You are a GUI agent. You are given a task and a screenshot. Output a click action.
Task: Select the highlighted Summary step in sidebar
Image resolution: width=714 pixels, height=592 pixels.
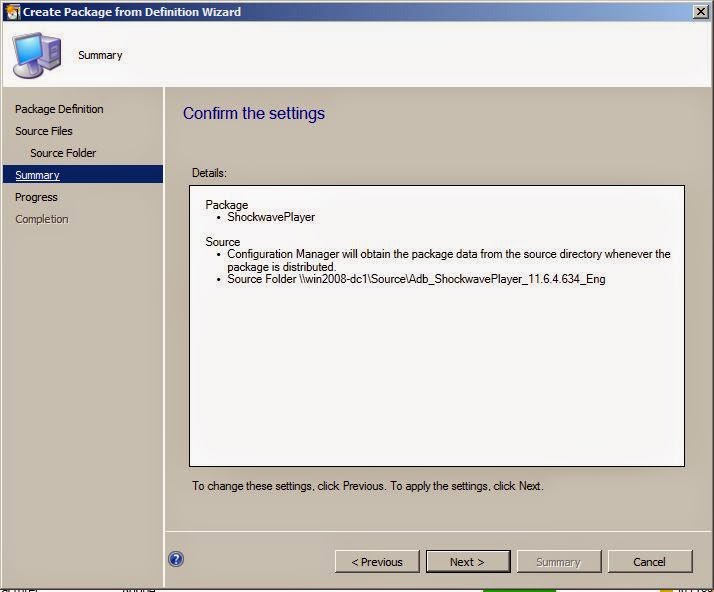(83, 174)
